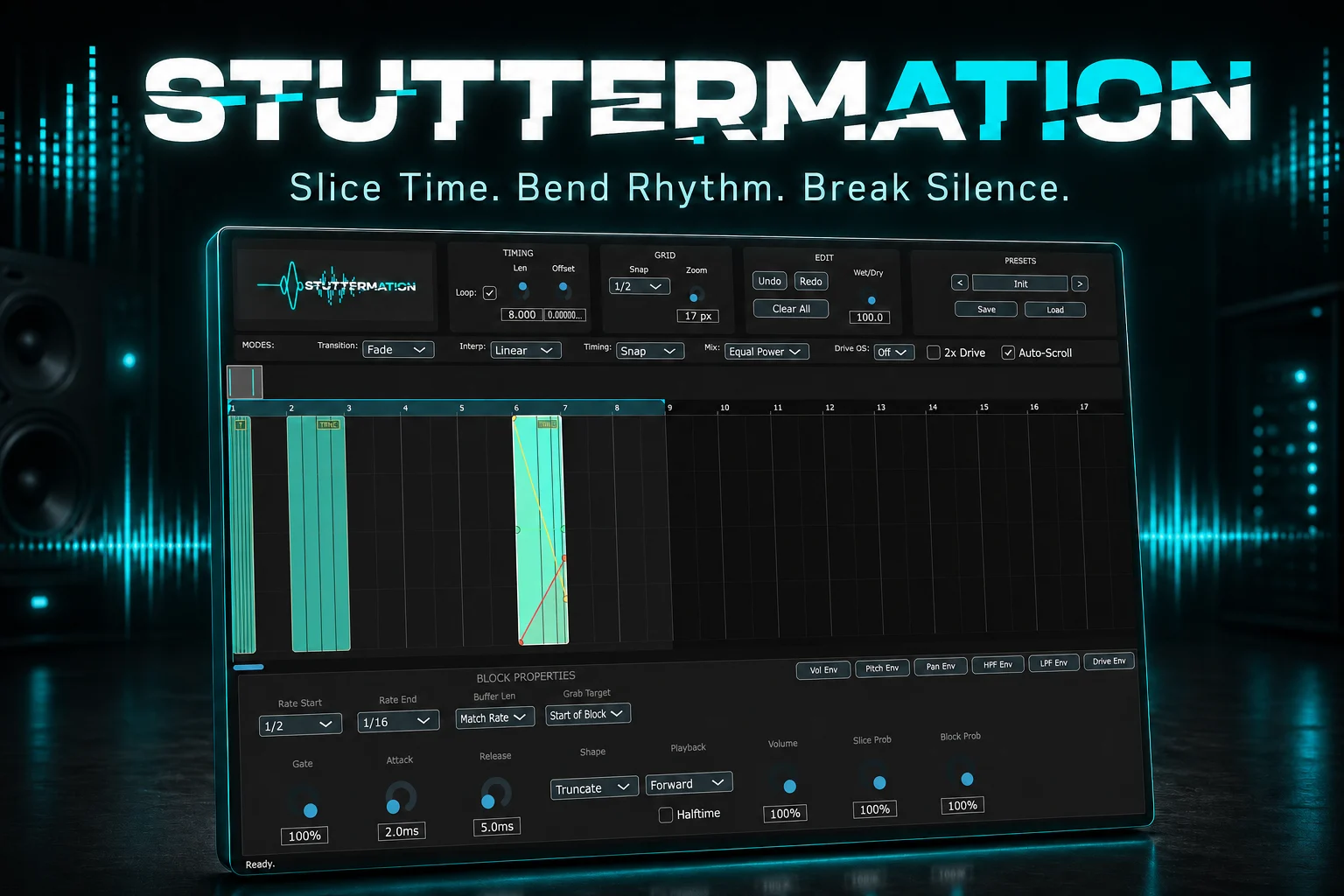
Task: Select the narrow stutter block at beat 1
Action: (242, 535)
